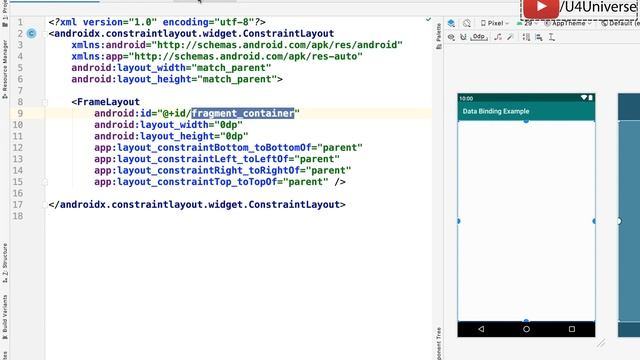Click the layout_height "0dp" value line 11
The width and height of the screenshot is (640, 360).
[234, 136]
